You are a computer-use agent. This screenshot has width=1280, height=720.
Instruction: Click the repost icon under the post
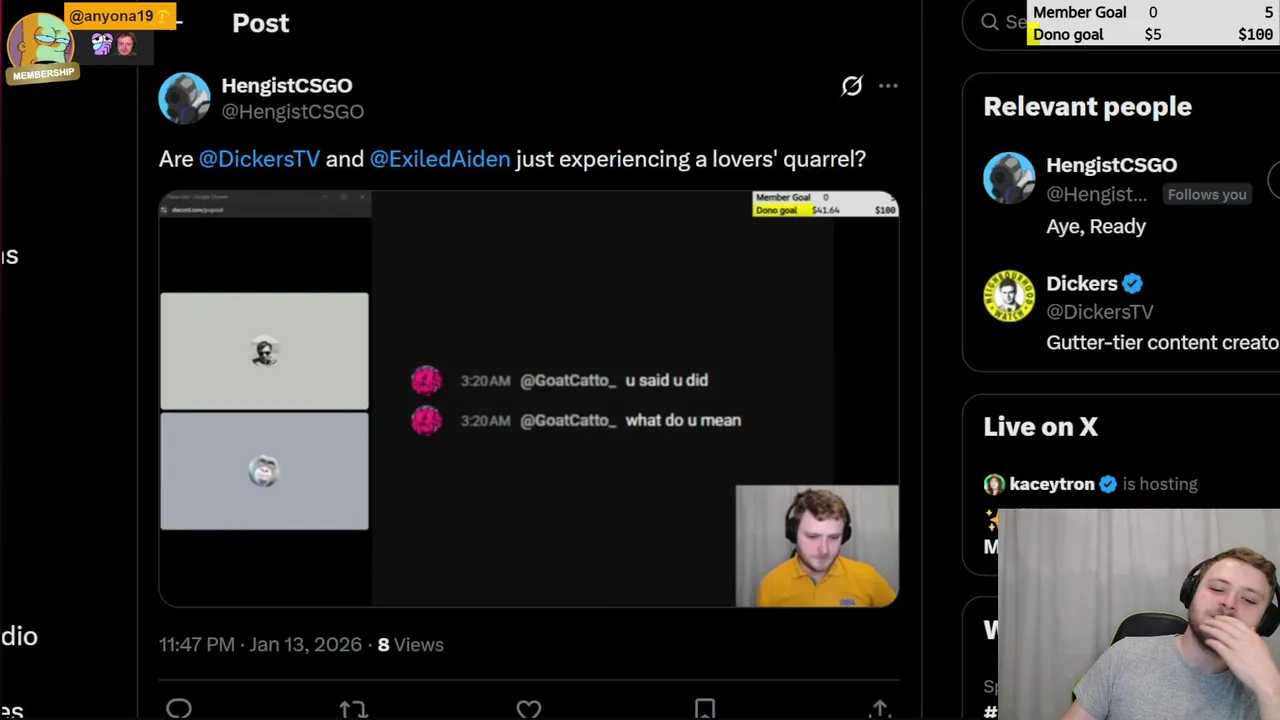point(353,709)
